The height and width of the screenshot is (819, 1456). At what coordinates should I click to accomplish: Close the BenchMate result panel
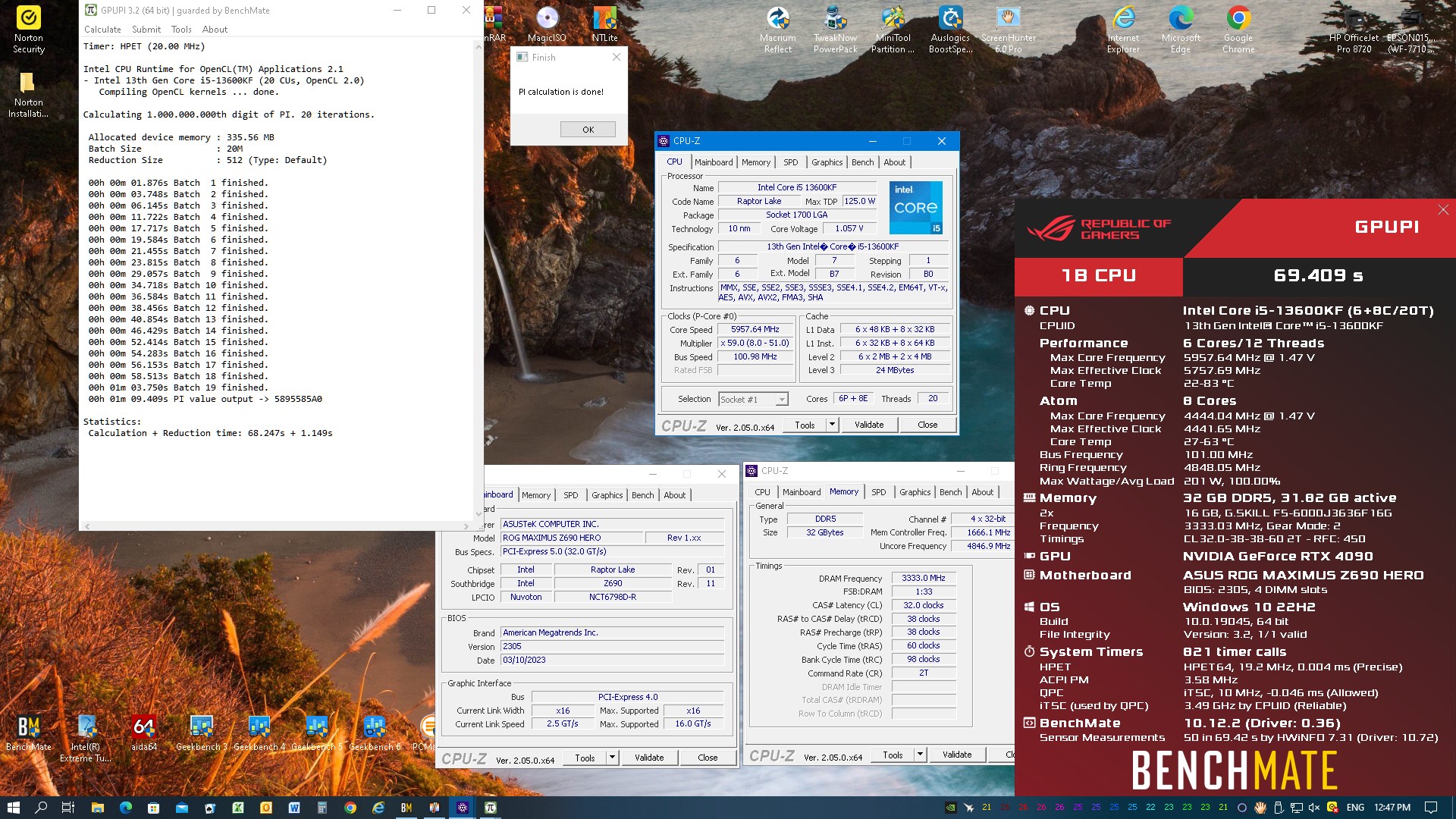coord(1443,210)
